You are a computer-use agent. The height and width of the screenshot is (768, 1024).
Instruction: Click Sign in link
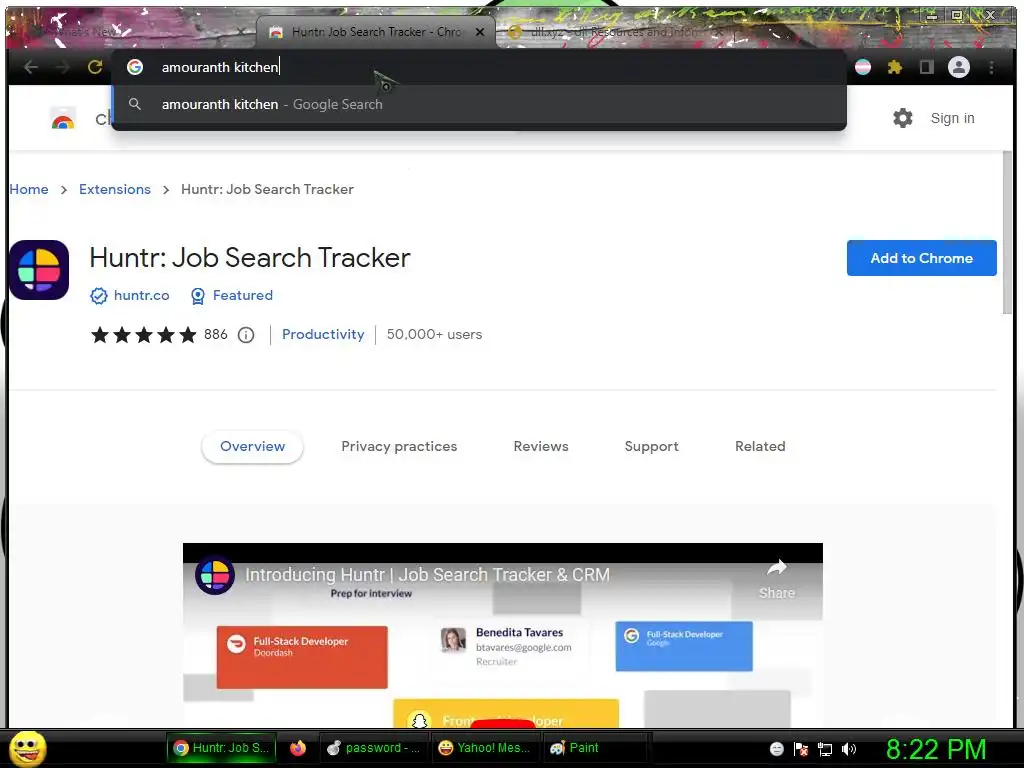coord(952,118)
